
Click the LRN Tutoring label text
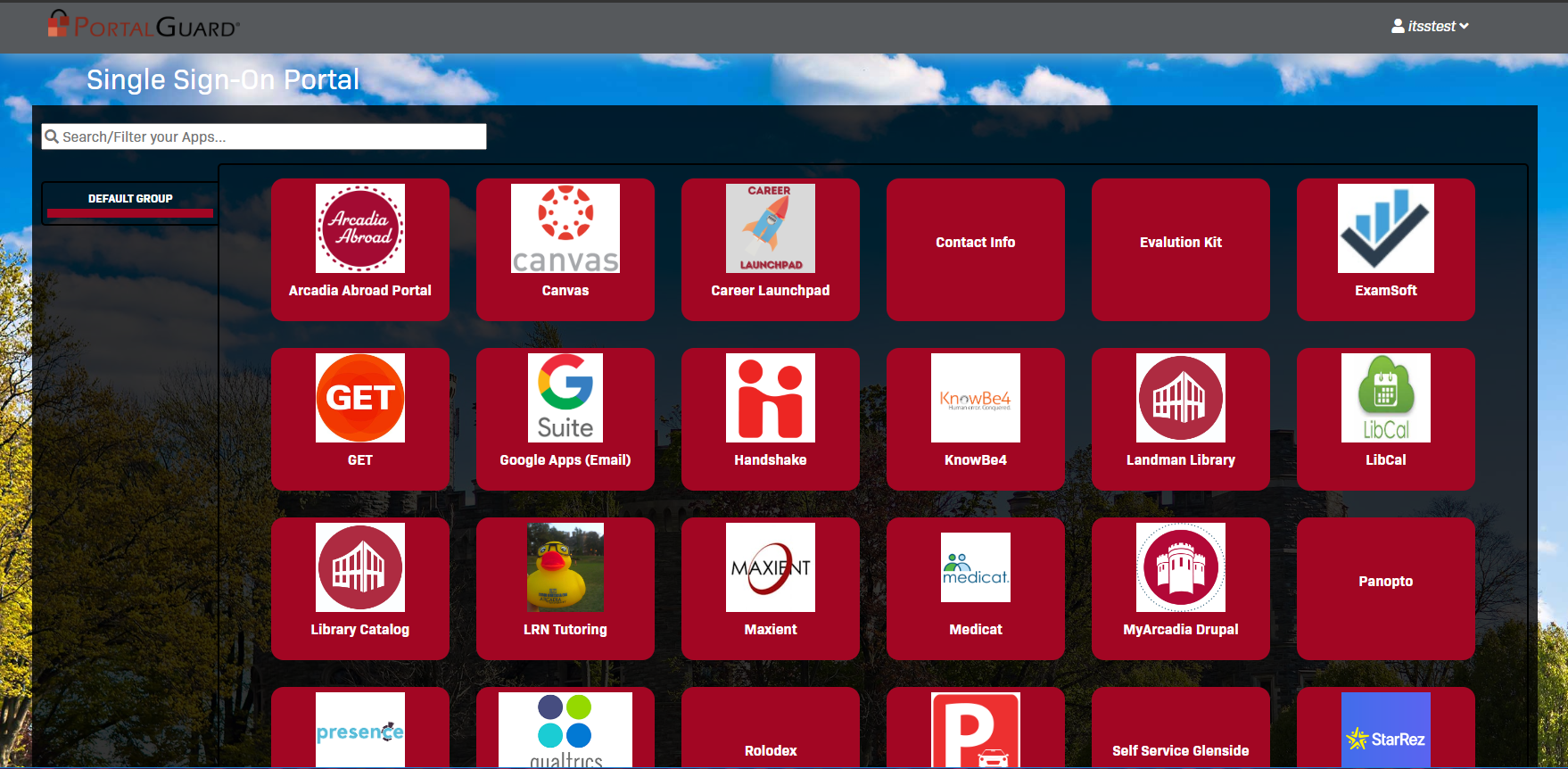pos(565,630)
